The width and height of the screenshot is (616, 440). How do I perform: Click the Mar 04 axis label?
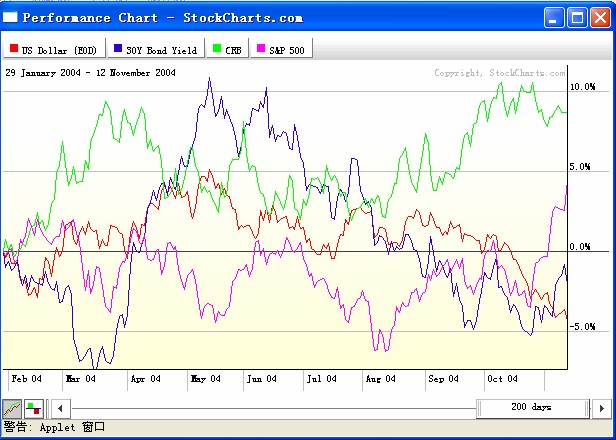[81, 379]
